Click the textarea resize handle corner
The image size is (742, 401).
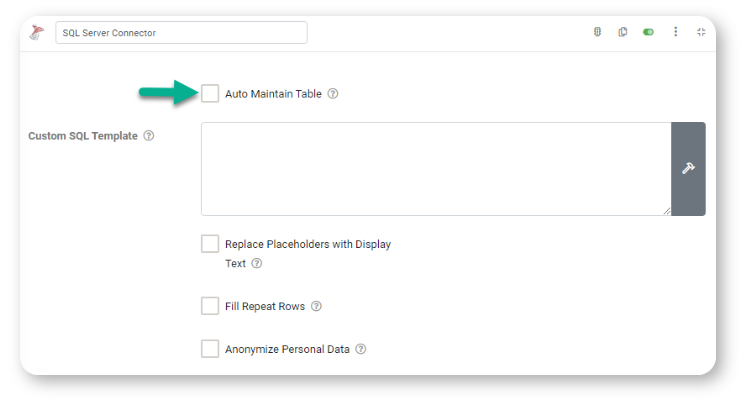pyautogui.click(x=667, y=211)
